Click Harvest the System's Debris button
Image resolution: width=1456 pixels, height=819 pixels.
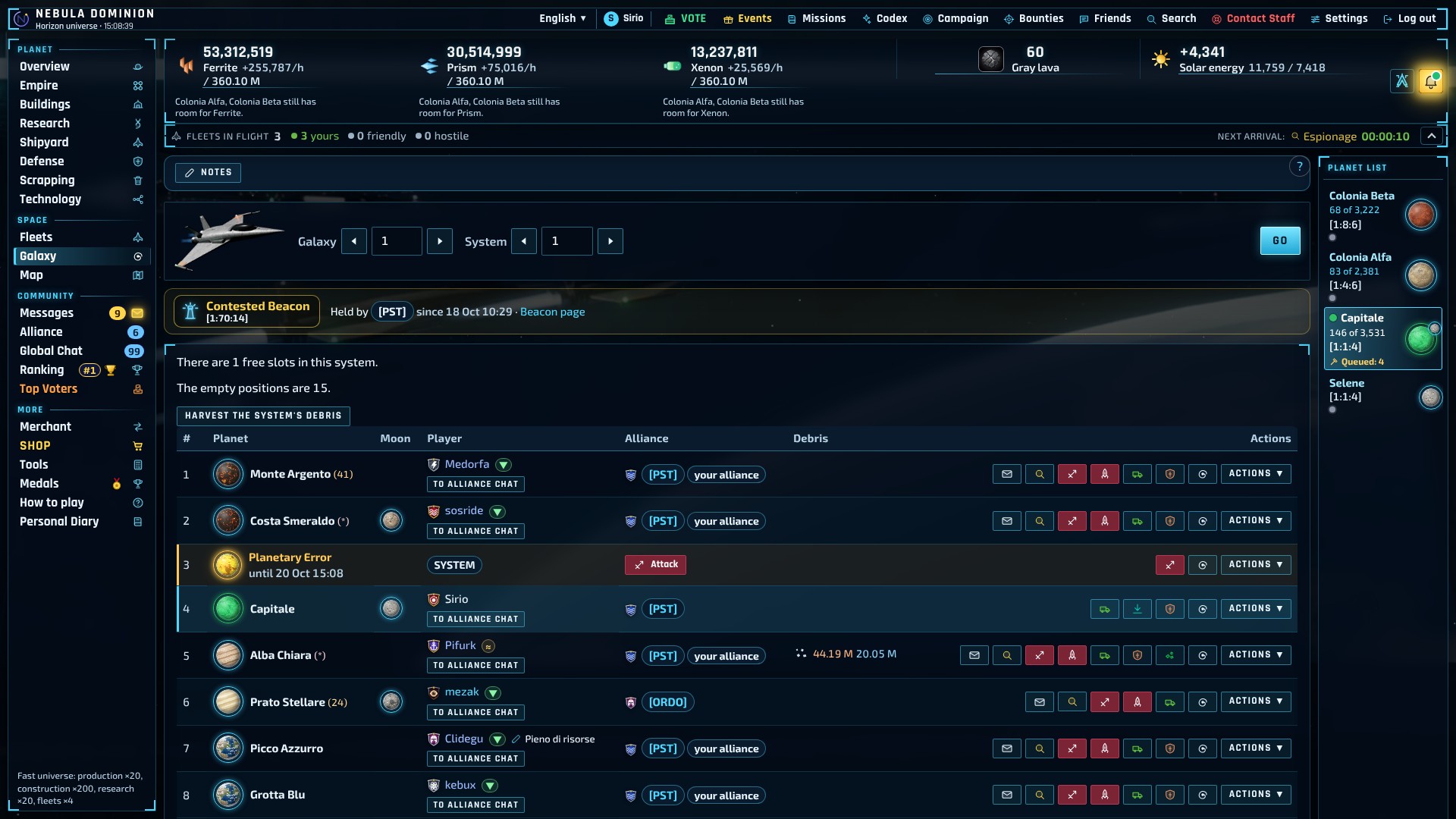[x=263, y=416]
